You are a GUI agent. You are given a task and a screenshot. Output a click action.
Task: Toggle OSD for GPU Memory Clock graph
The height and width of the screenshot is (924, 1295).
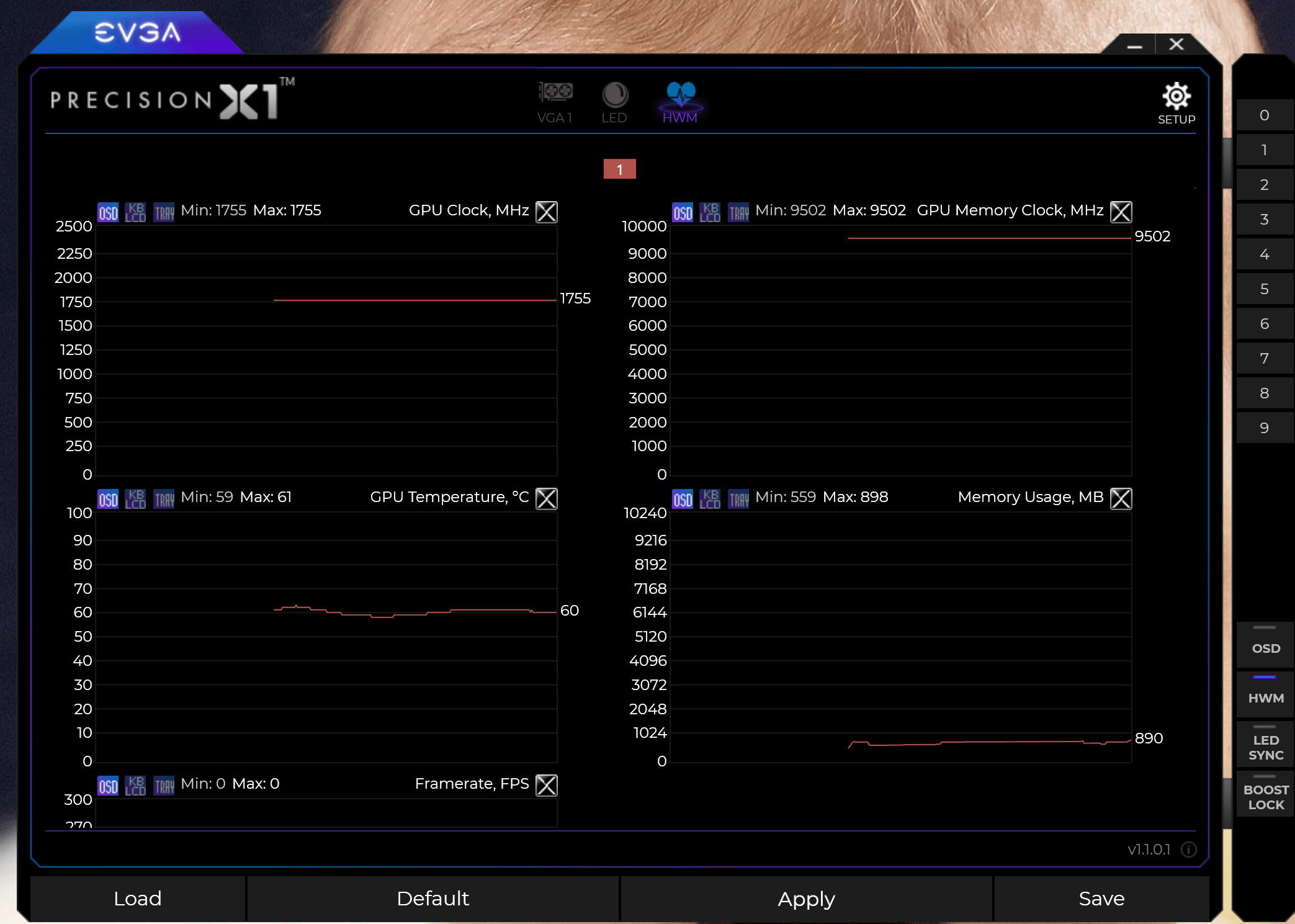tap(683, 212)
